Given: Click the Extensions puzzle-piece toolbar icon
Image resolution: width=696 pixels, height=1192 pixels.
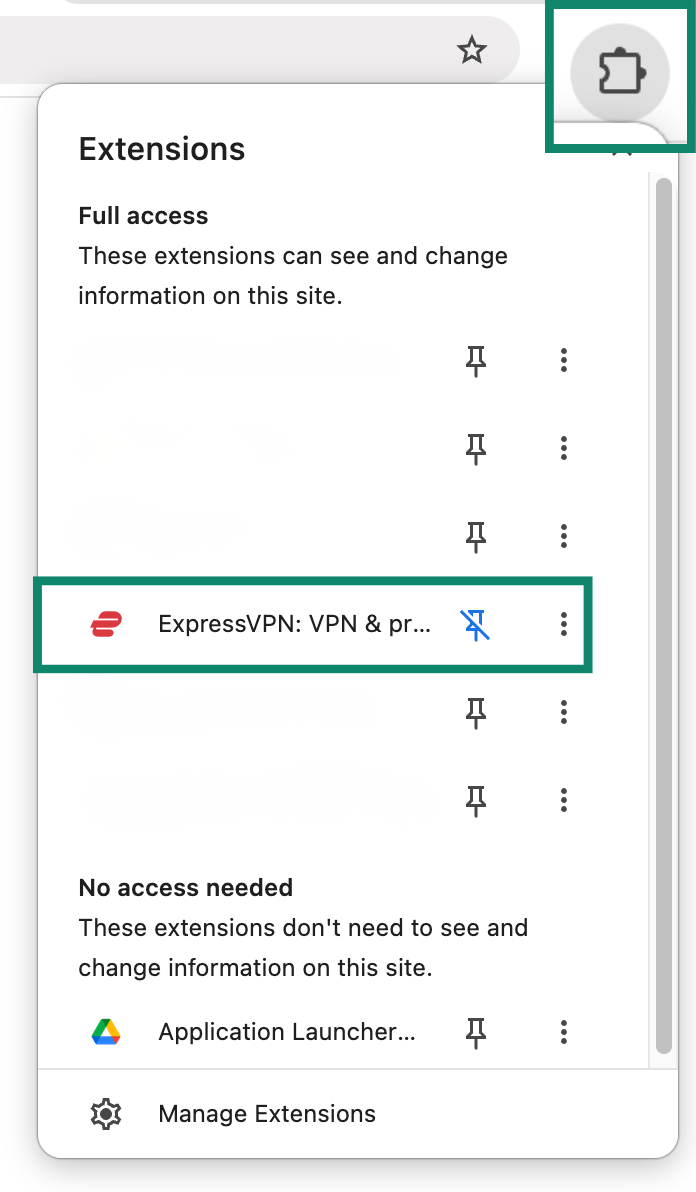Looking at the screenshot, I should 620,73.
